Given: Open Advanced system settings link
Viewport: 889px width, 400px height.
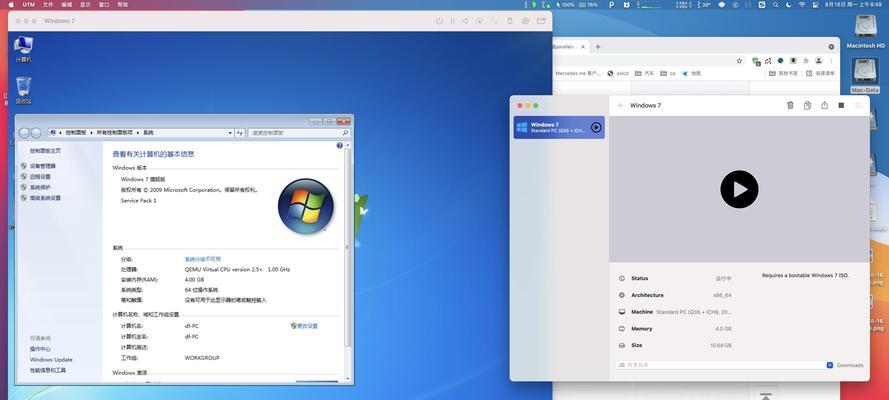Looking at the screenshot, I should coord(45,198).
